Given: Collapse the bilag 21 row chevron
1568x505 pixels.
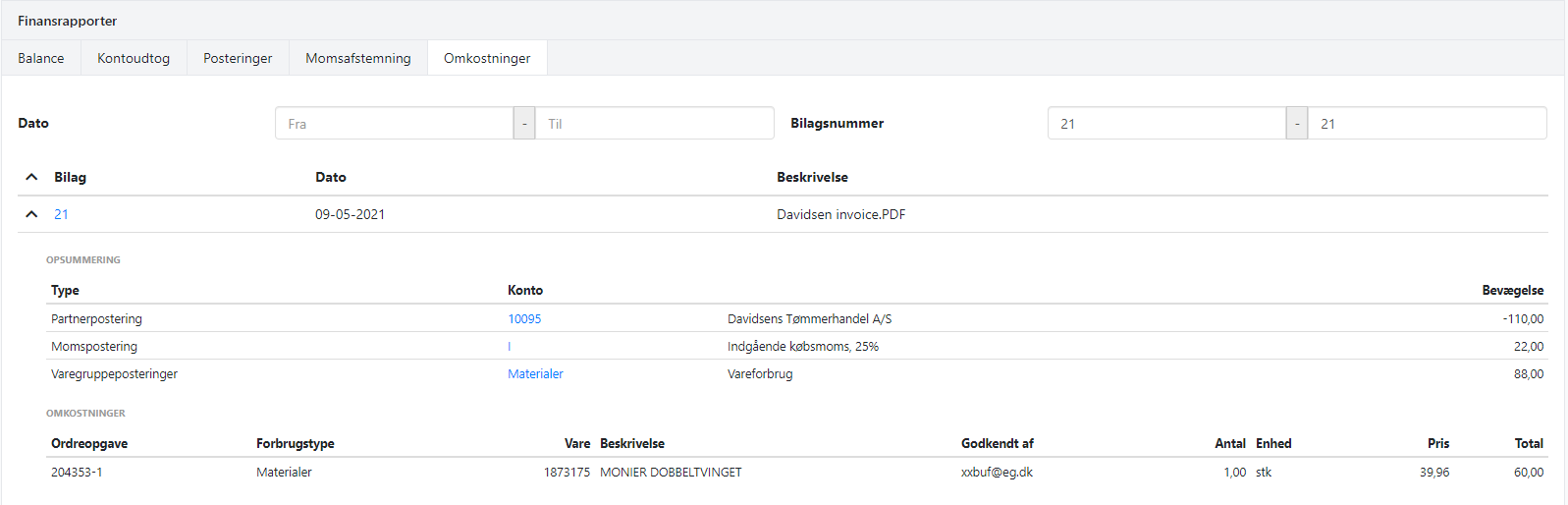Looking at the screenshot, I should pos(31,214).
